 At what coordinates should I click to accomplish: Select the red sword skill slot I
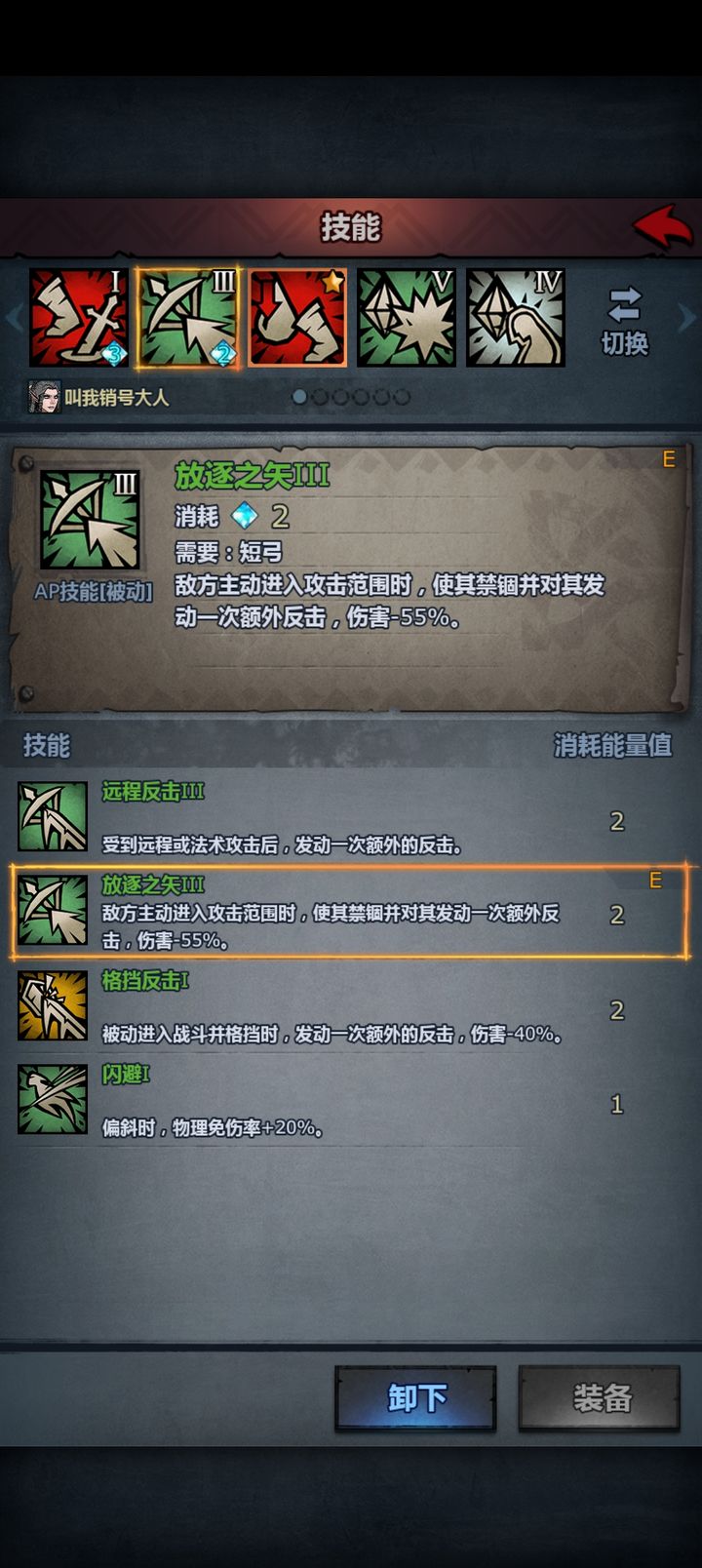[x=79, y=318]
